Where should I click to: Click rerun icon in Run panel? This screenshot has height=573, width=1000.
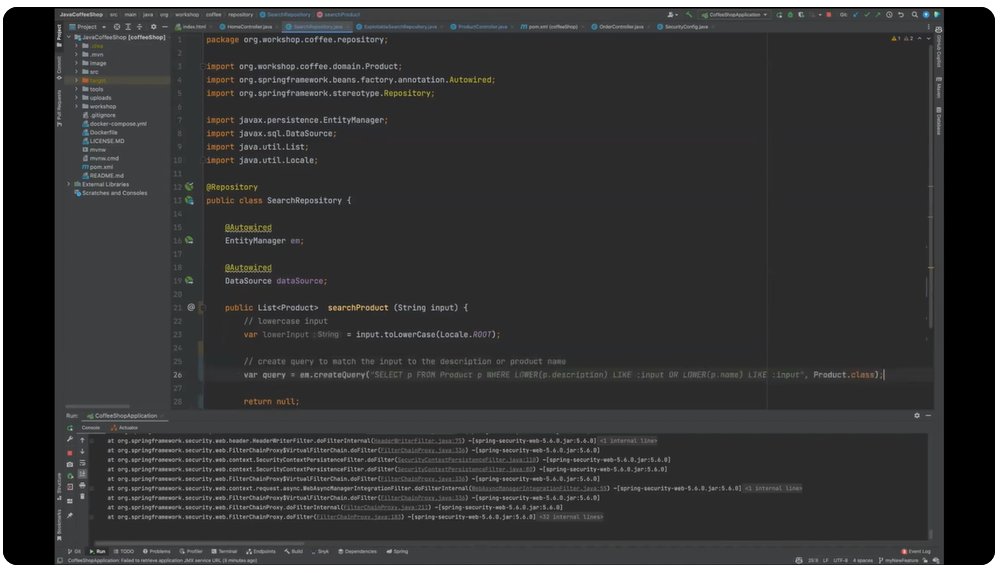tap(70, 428)
